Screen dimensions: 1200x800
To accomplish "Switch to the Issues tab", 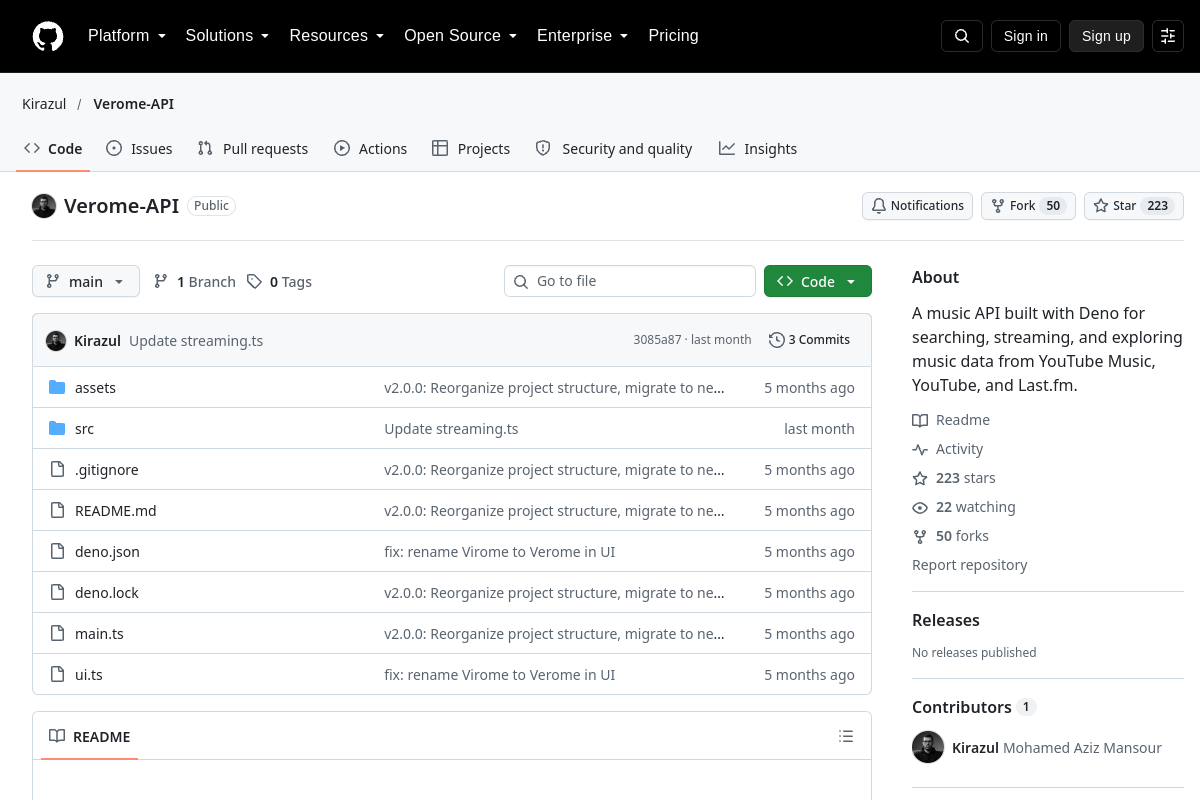I will 139,149.
